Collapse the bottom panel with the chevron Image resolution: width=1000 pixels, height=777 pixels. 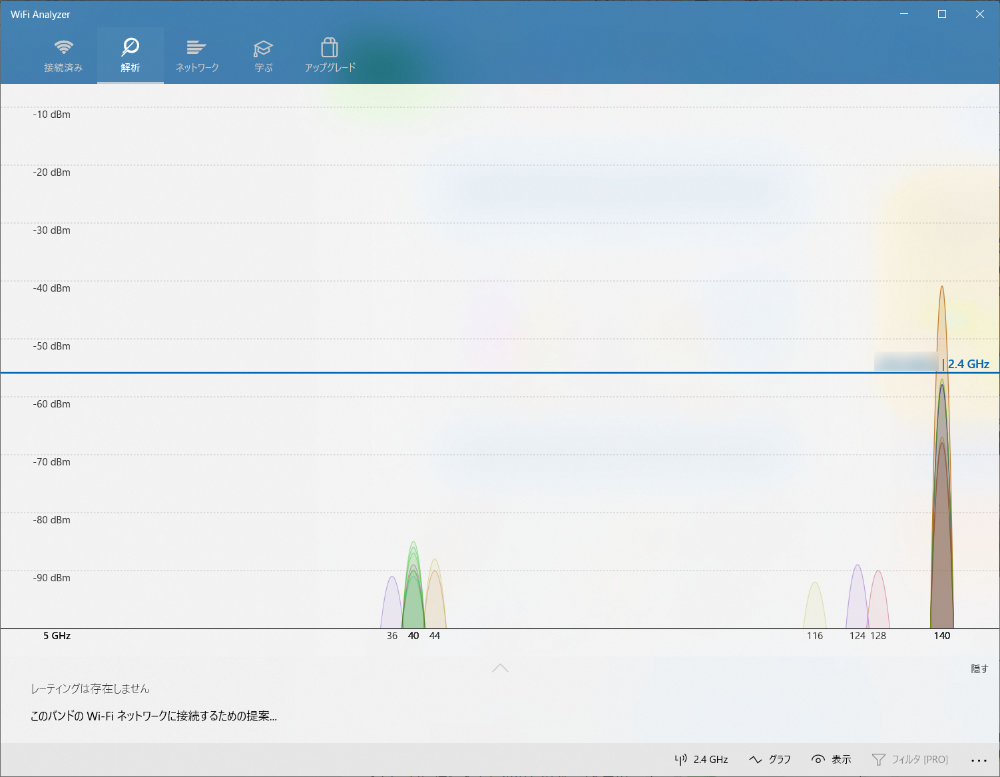pos(501,668)
